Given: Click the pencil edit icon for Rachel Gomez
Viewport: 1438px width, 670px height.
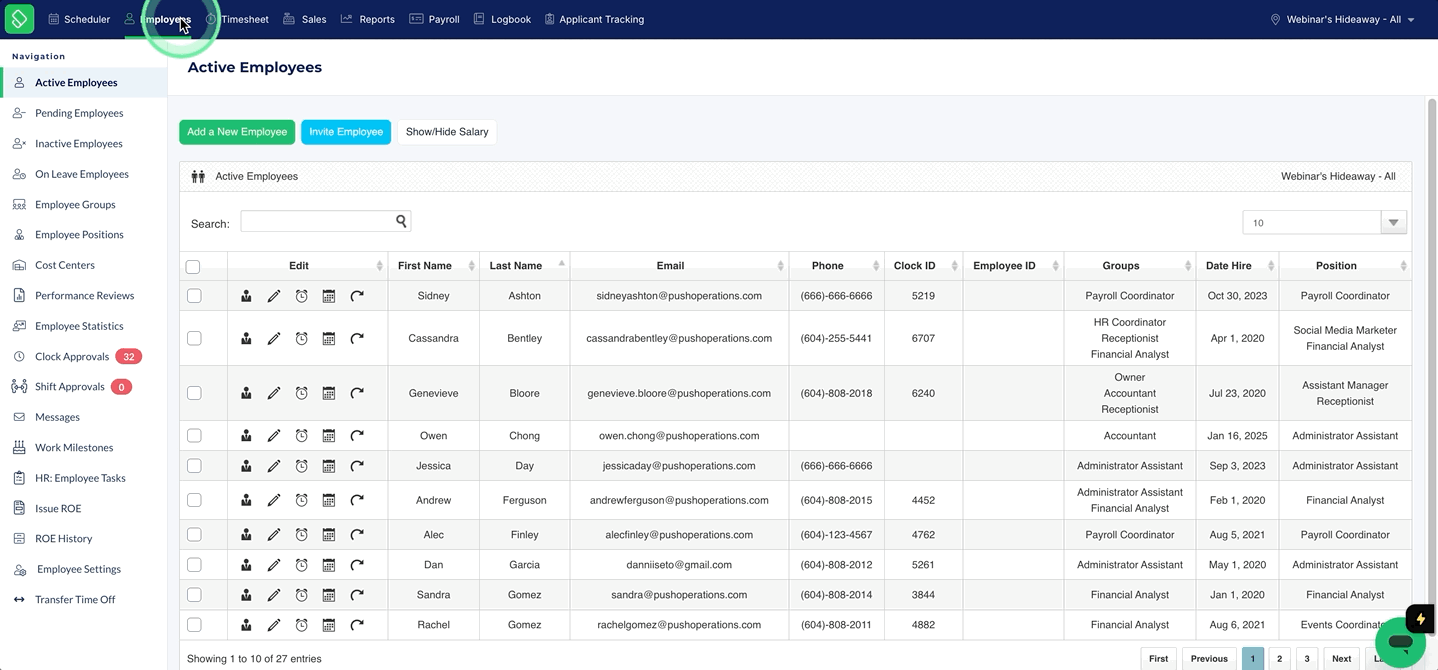Looking at the screenshot, I should [274, 625].
